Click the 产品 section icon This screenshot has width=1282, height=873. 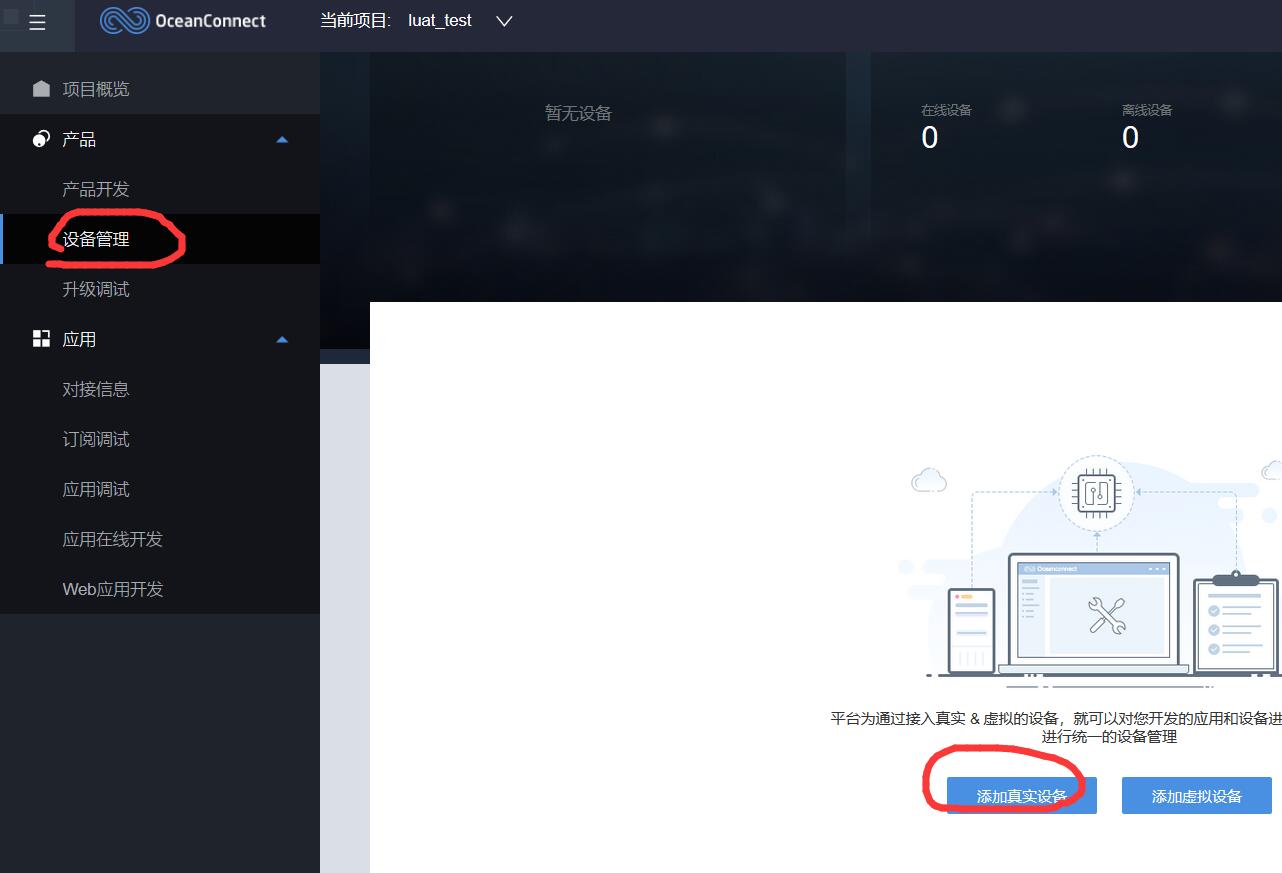41,139
